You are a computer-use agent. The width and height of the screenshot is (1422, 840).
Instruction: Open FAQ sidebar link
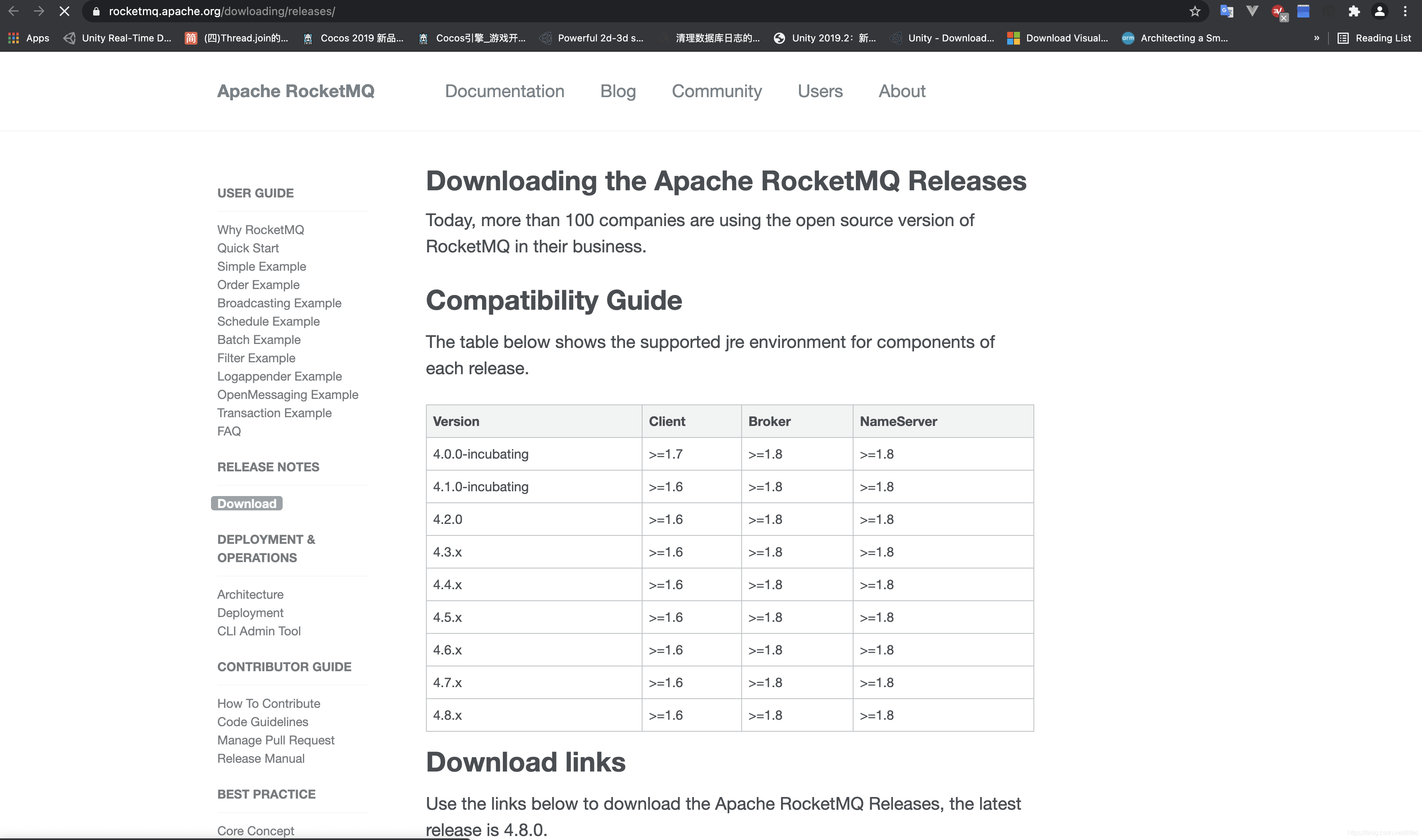(229, 431)
